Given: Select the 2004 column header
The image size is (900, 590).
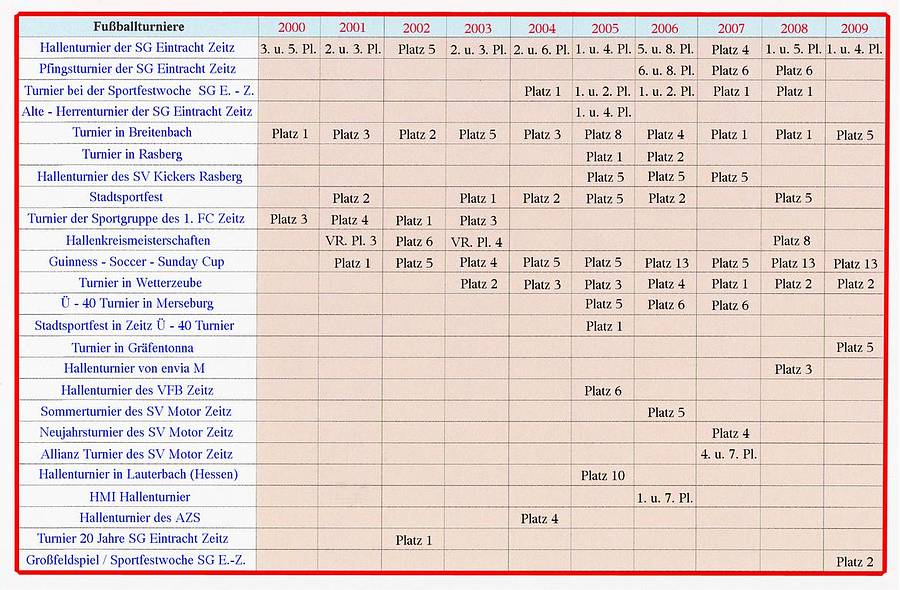Looking at the screenshot, I should pos(541,28).
